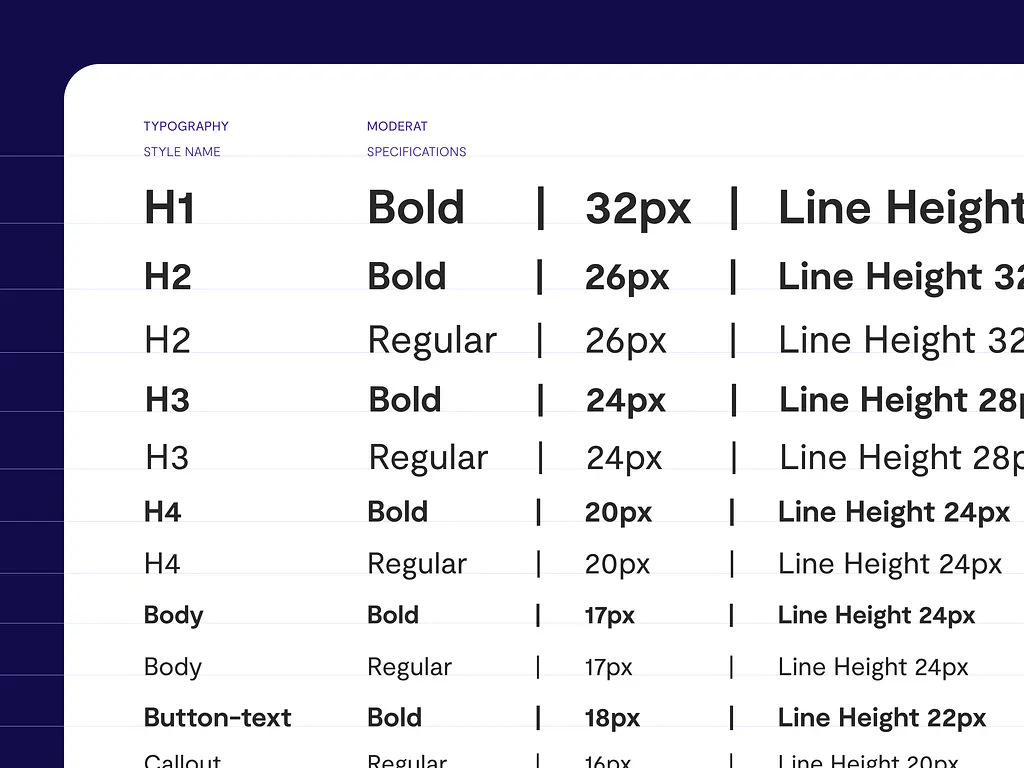Click the TYPOGRAPHY header label

pyautogui.click(x=186, y=126)
